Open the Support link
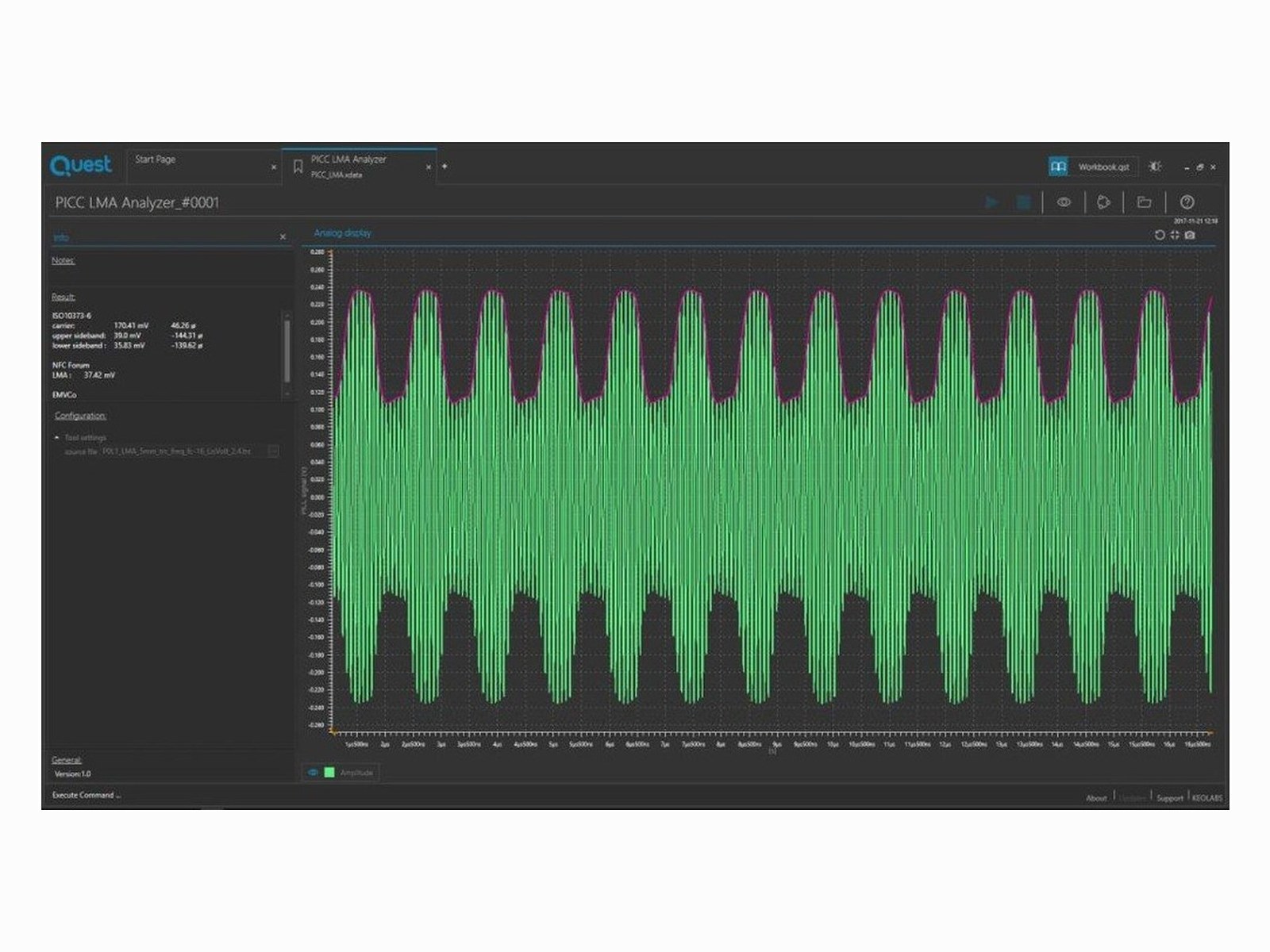This screenshot has width=1270, height=952. click(1169, 798)
